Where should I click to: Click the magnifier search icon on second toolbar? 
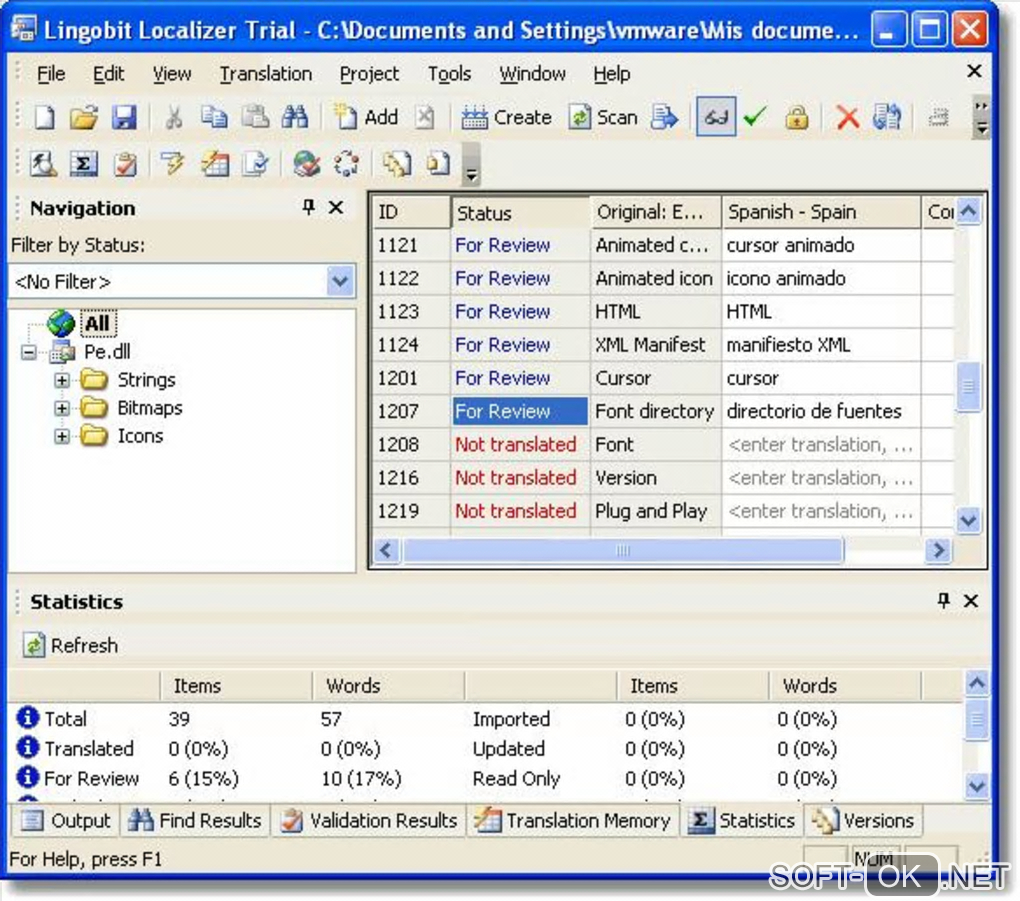click(x=44, y=164)
